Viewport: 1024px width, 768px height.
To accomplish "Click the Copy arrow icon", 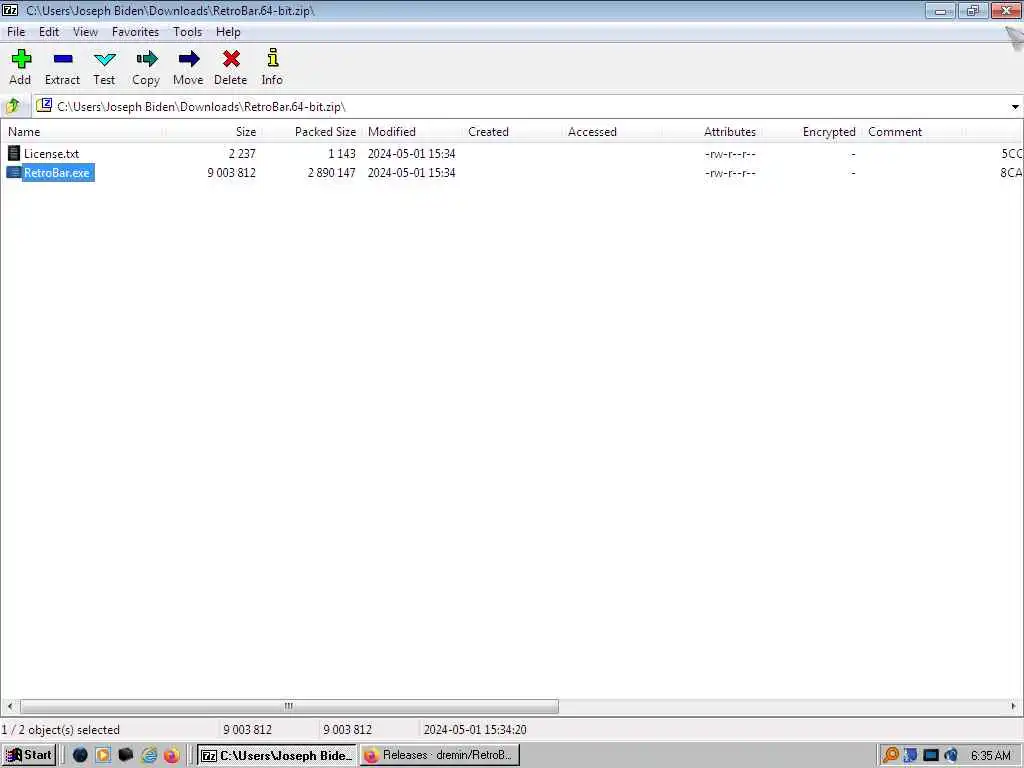I will click(146, 59).
